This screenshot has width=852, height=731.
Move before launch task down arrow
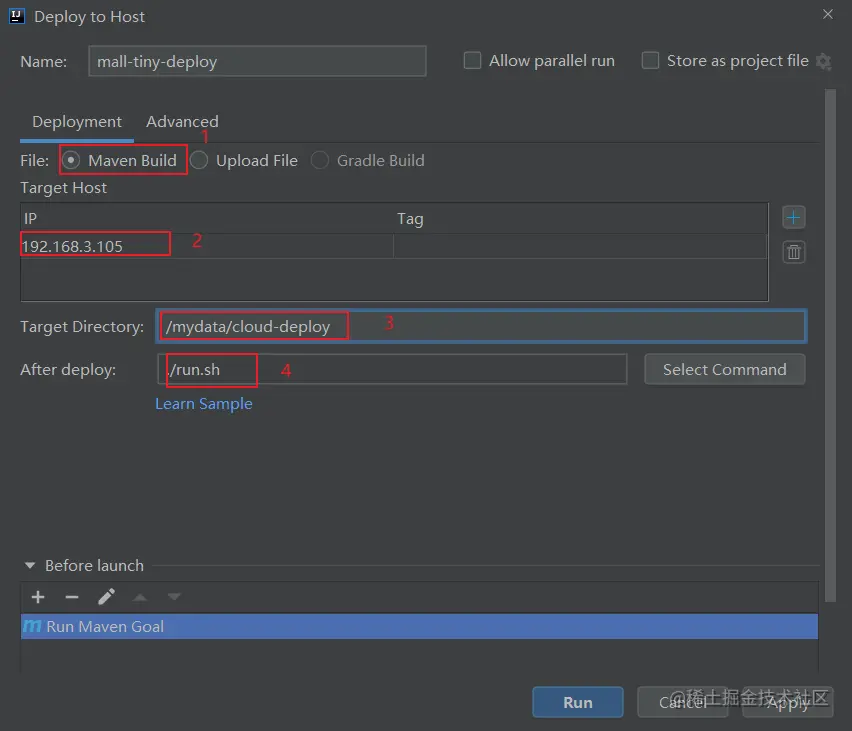coord(174,597)
